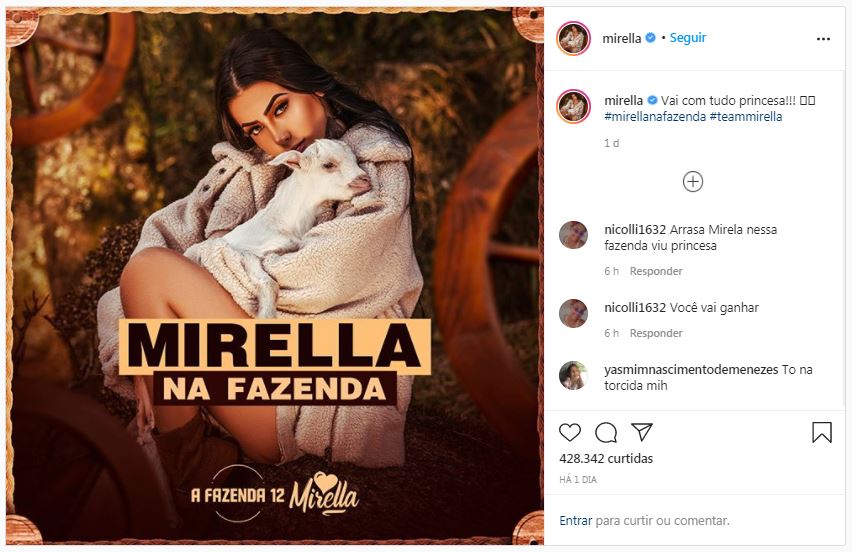Open the #teammirella hashtag link

746,117
